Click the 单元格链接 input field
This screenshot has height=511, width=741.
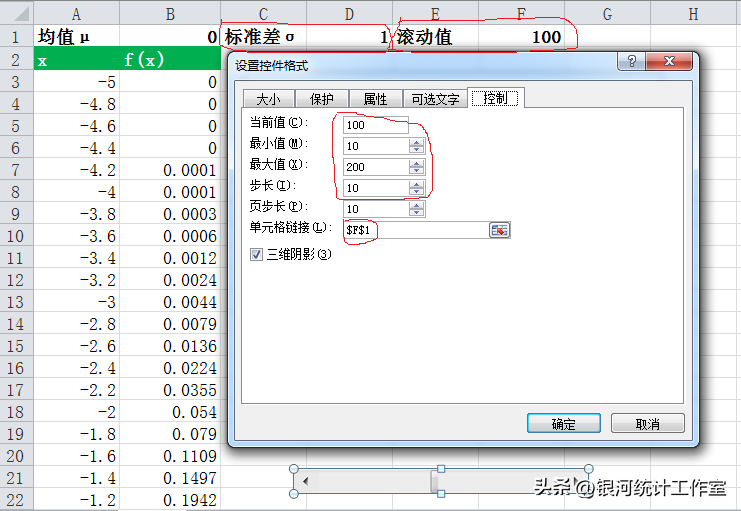point(416,230)
